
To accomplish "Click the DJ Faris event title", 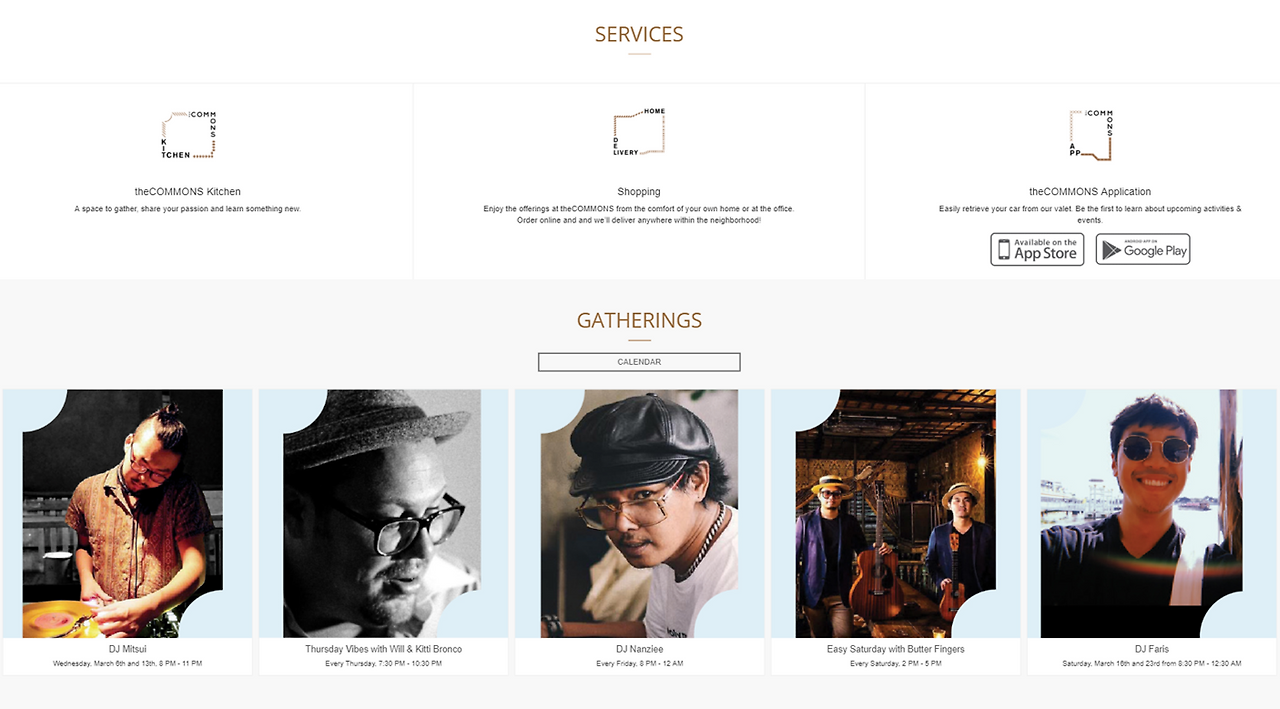I will tap(1152, 649).
